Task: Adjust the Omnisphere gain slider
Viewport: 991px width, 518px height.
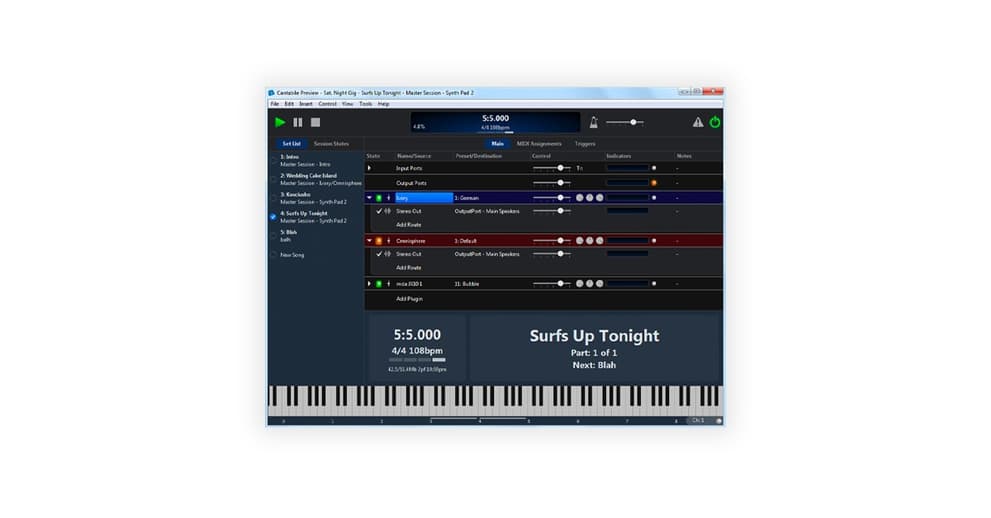Action: 552,241
